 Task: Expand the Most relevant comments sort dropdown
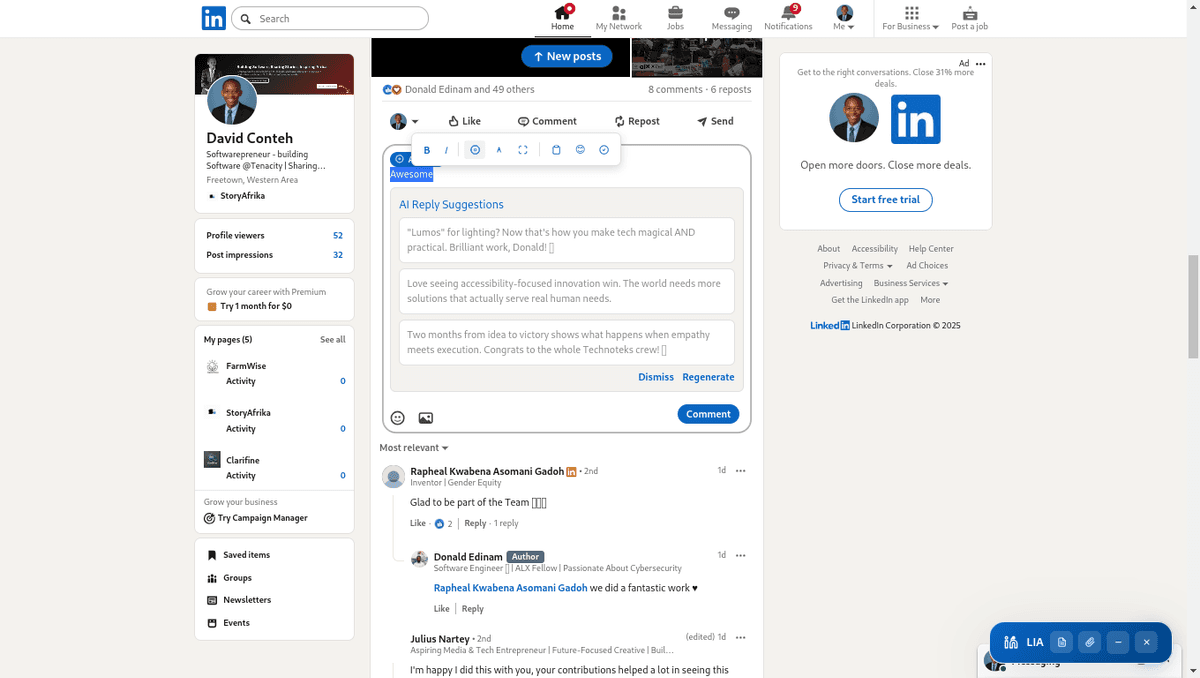[413, 447]
